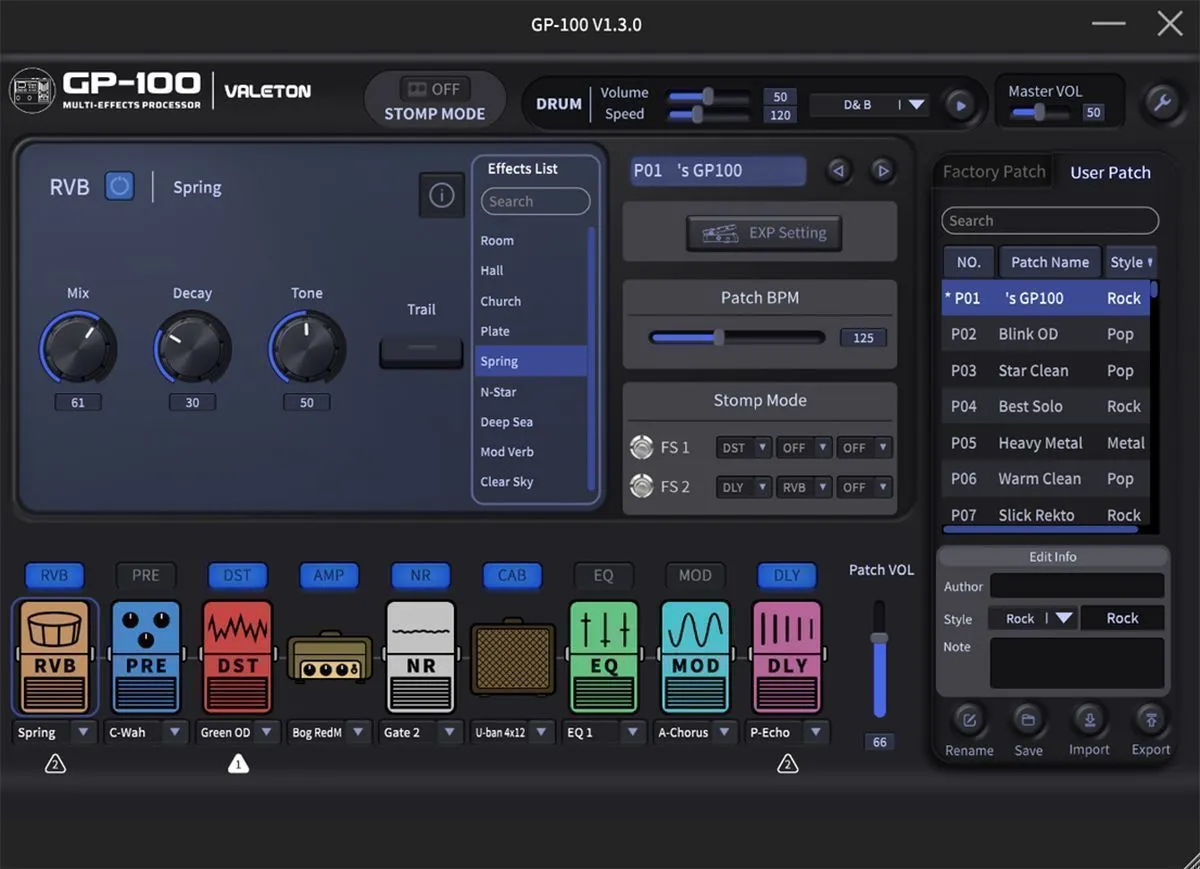Toggle Stomp Mode off switch

point(435,89)
